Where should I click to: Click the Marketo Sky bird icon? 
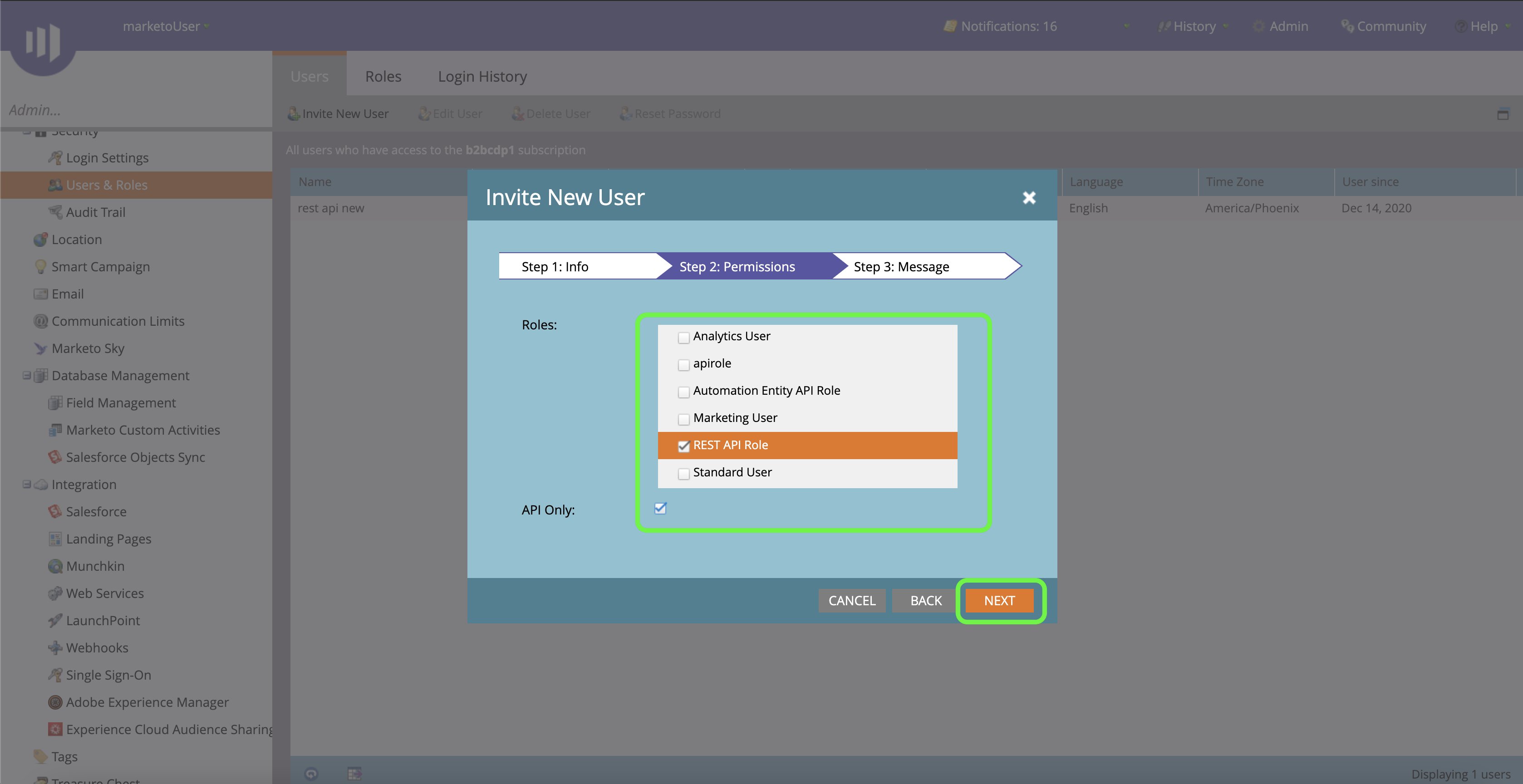coord(40,348)
